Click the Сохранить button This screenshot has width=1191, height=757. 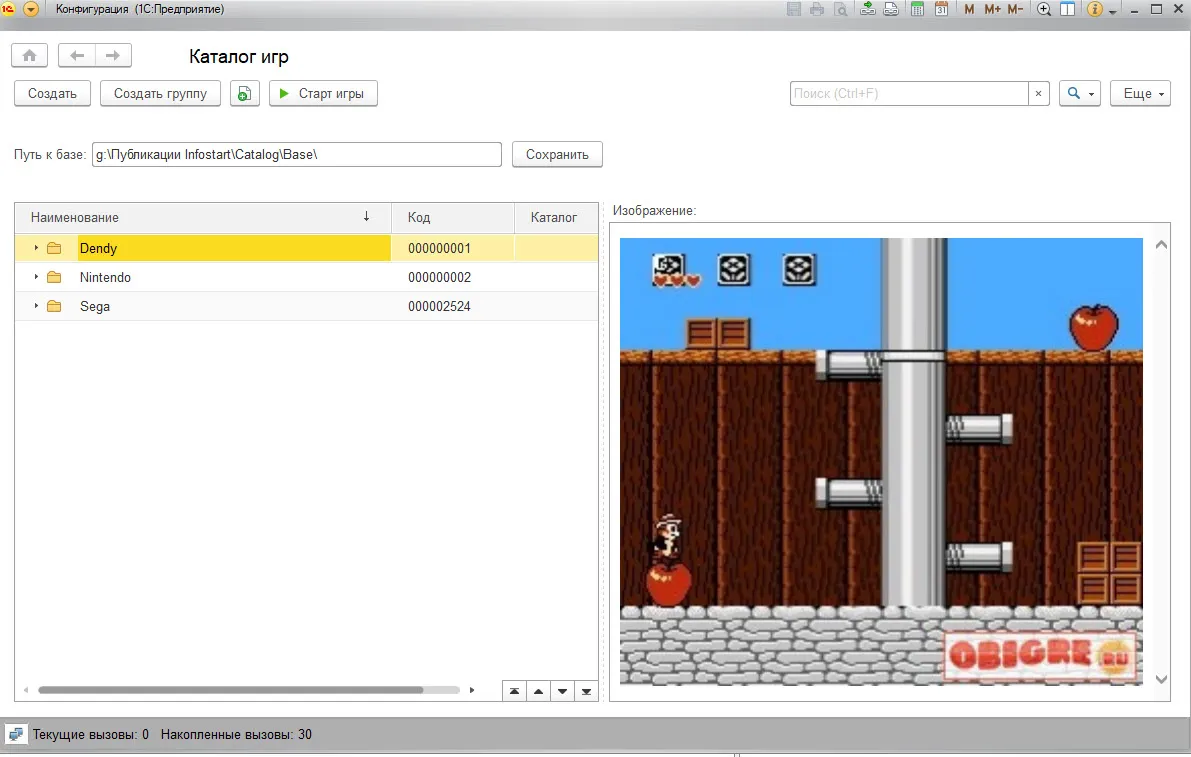click(557, 154)
